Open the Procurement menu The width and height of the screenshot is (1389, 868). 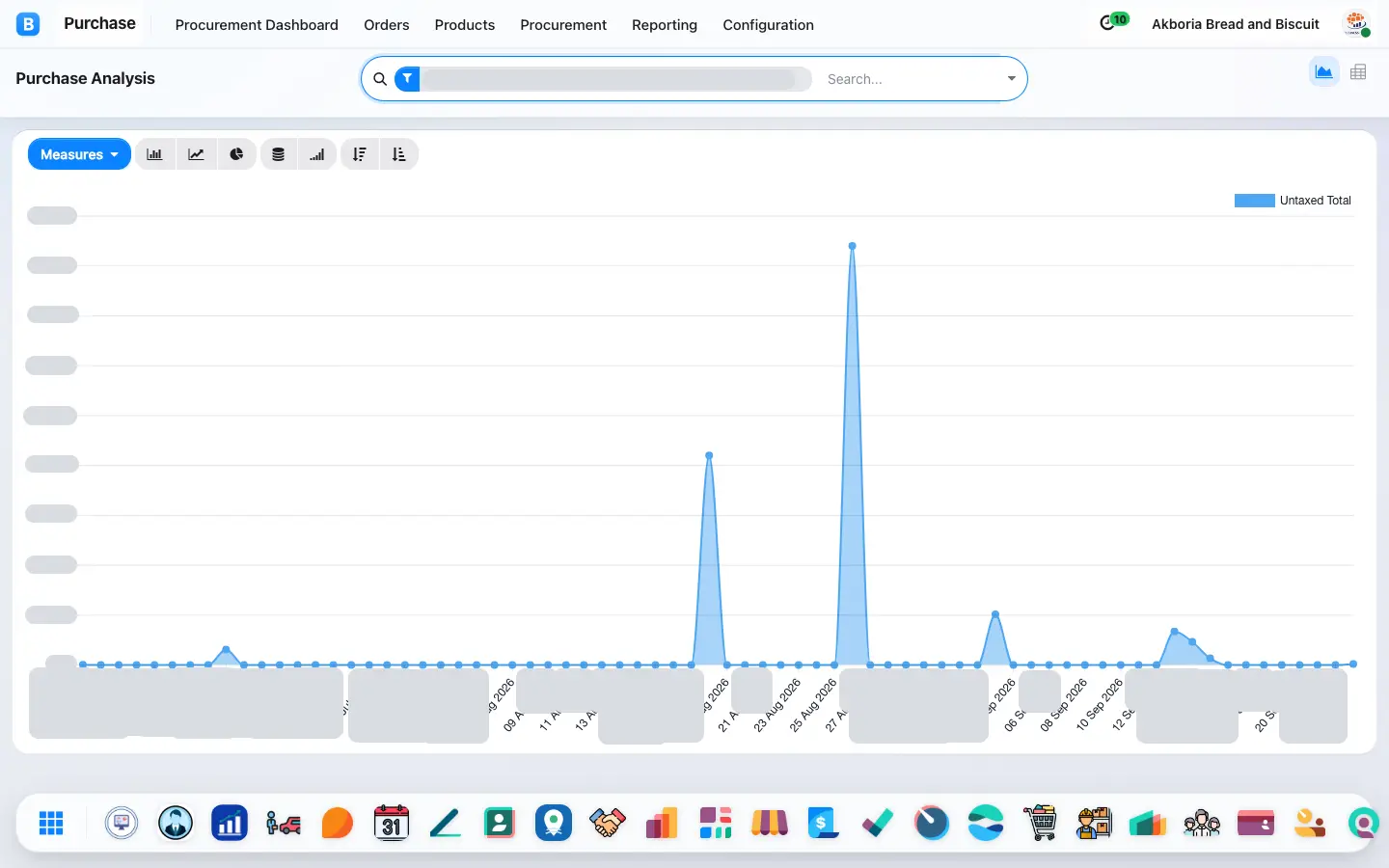click(563, 25)
